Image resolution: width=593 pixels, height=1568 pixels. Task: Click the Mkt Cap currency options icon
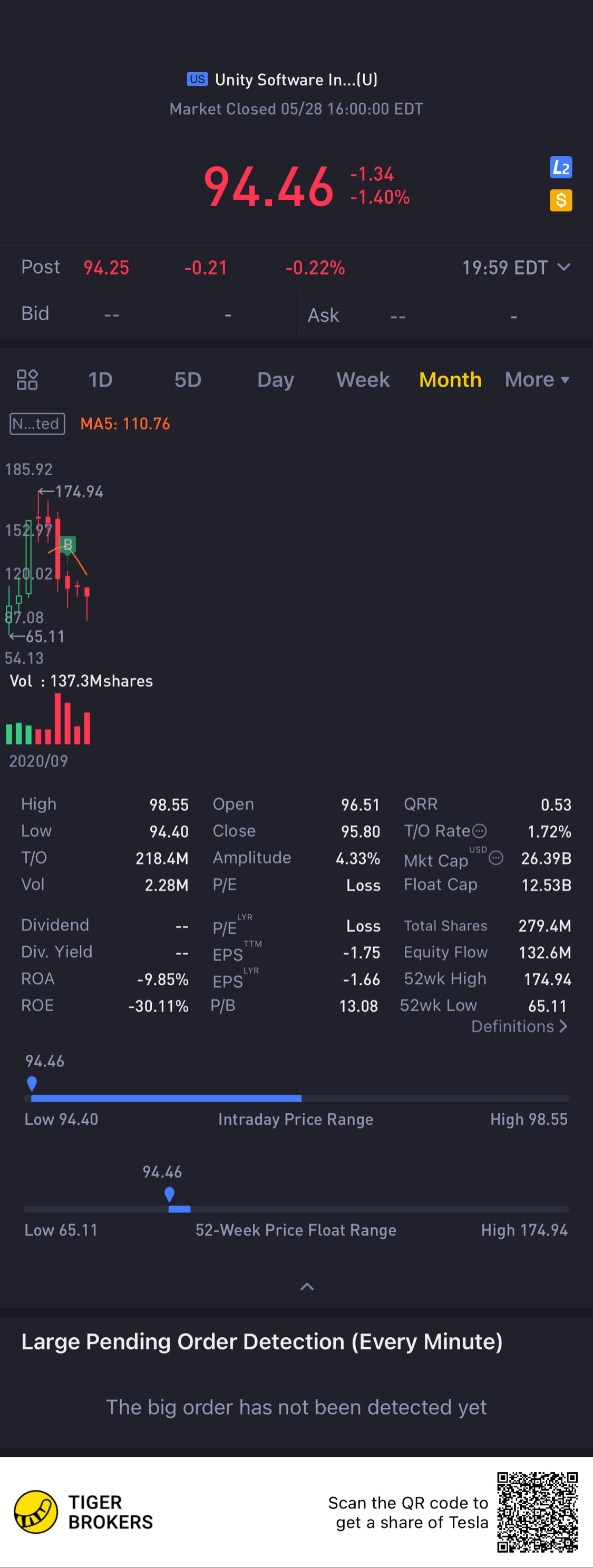496,858
